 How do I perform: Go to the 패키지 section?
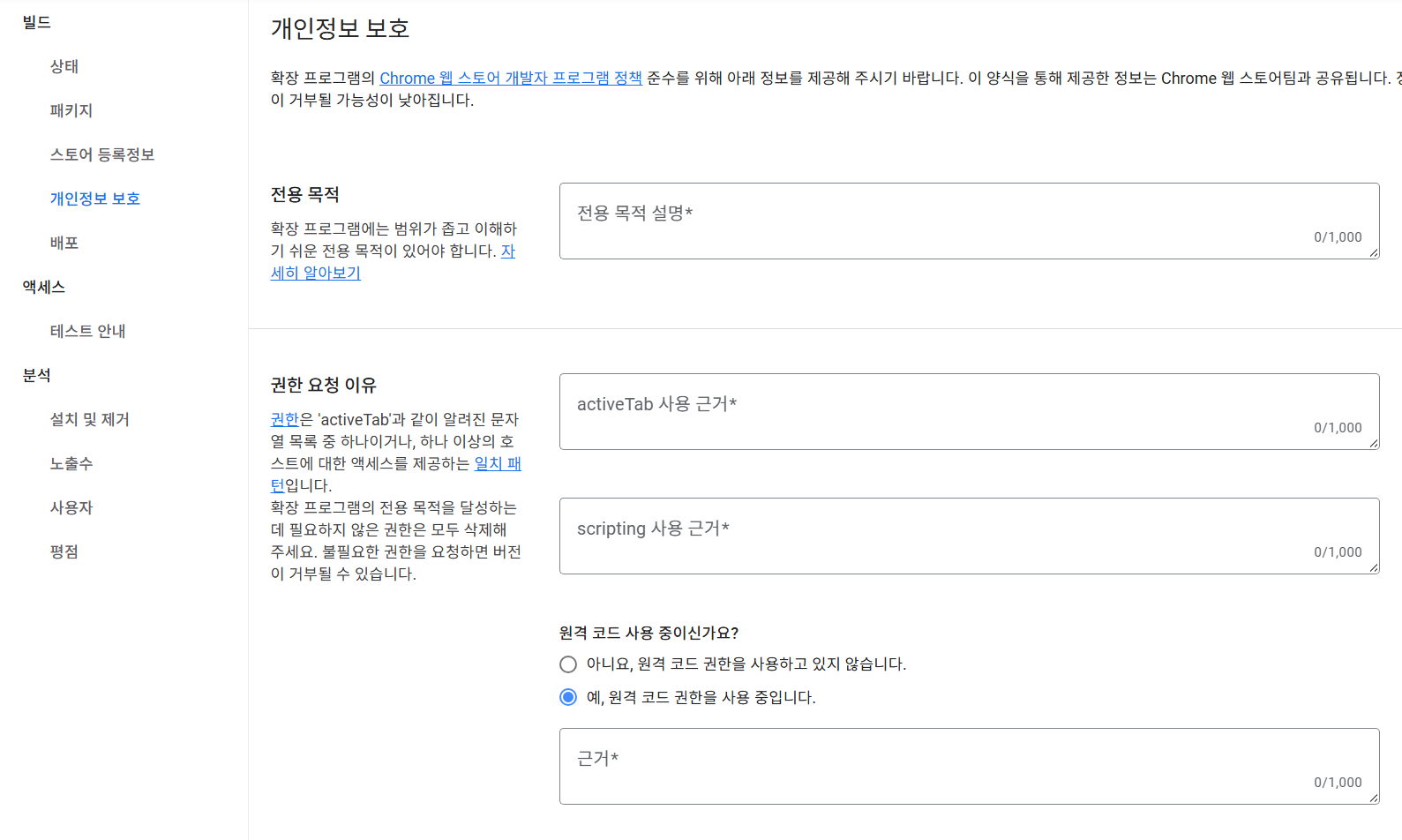coord(71,110)
